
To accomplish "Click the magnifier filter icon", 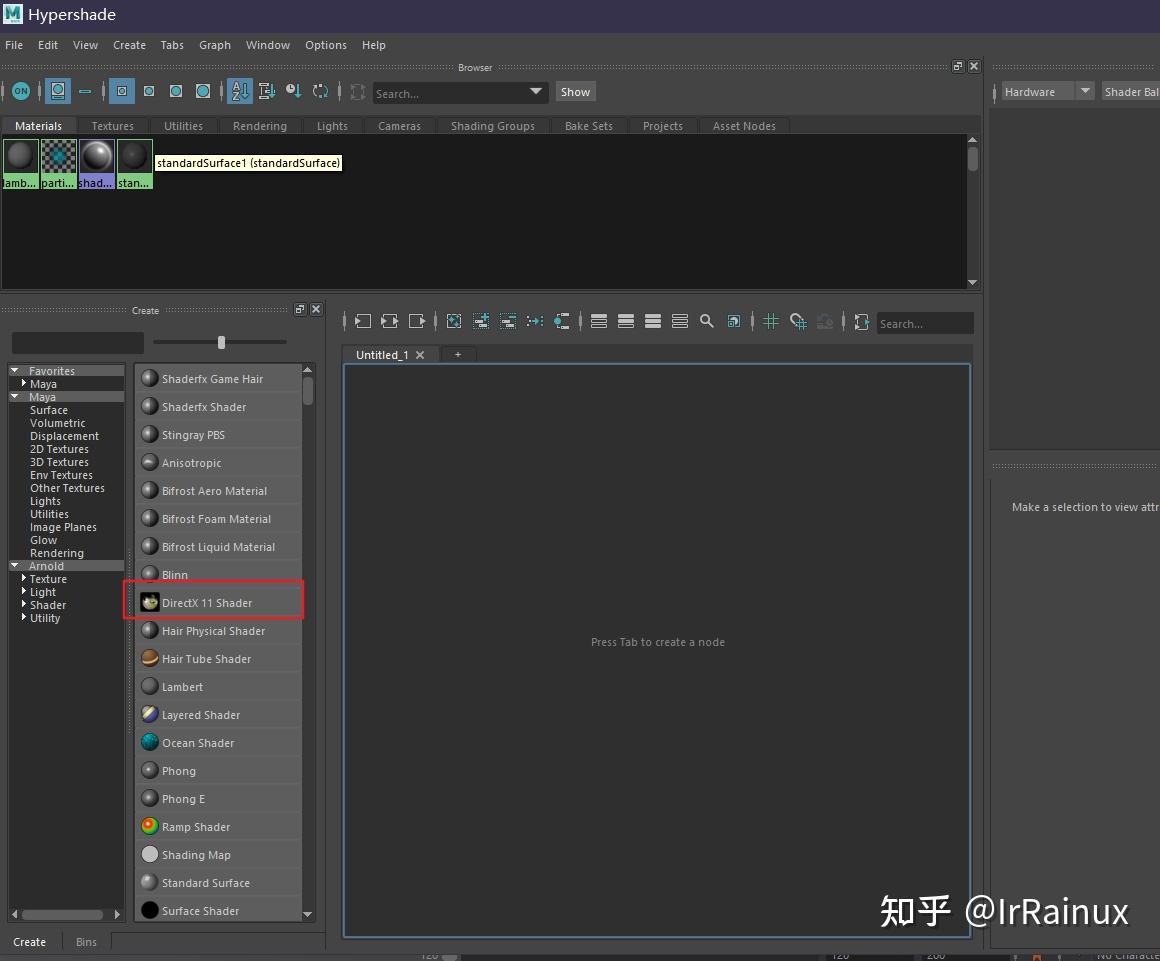I will tap(707, 321).
